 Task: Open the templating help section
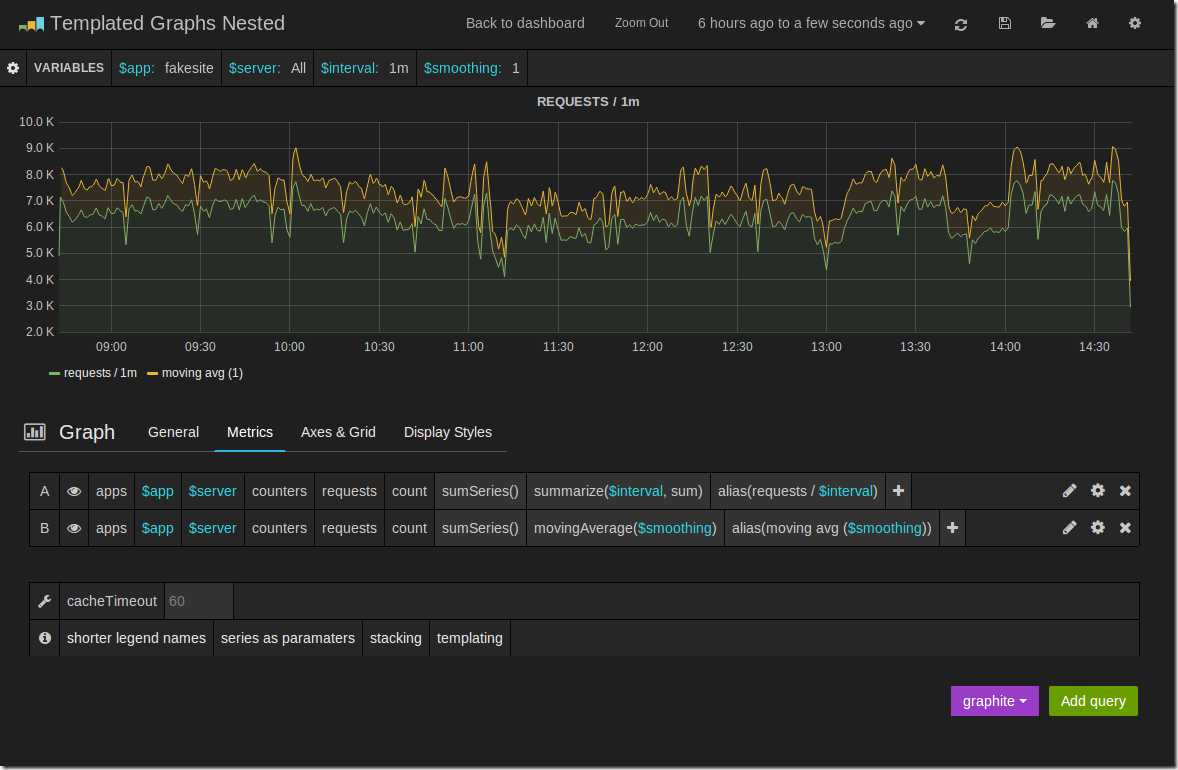click(470, 638)
